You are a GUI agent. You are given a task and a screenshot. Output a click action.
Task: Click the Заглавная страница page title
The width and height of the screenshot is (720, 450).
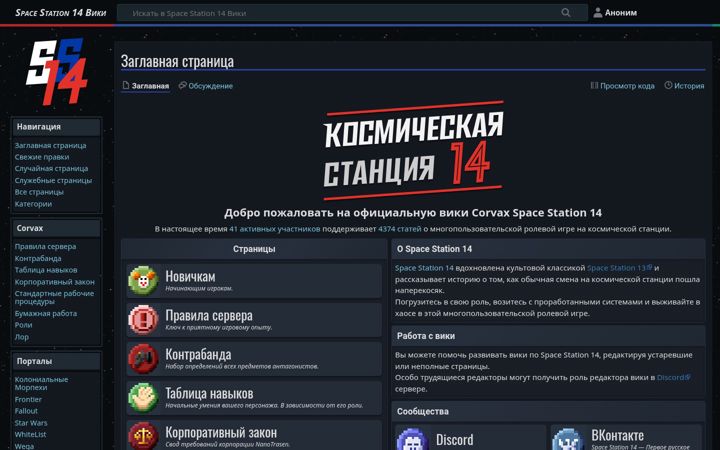click(177, 61)
